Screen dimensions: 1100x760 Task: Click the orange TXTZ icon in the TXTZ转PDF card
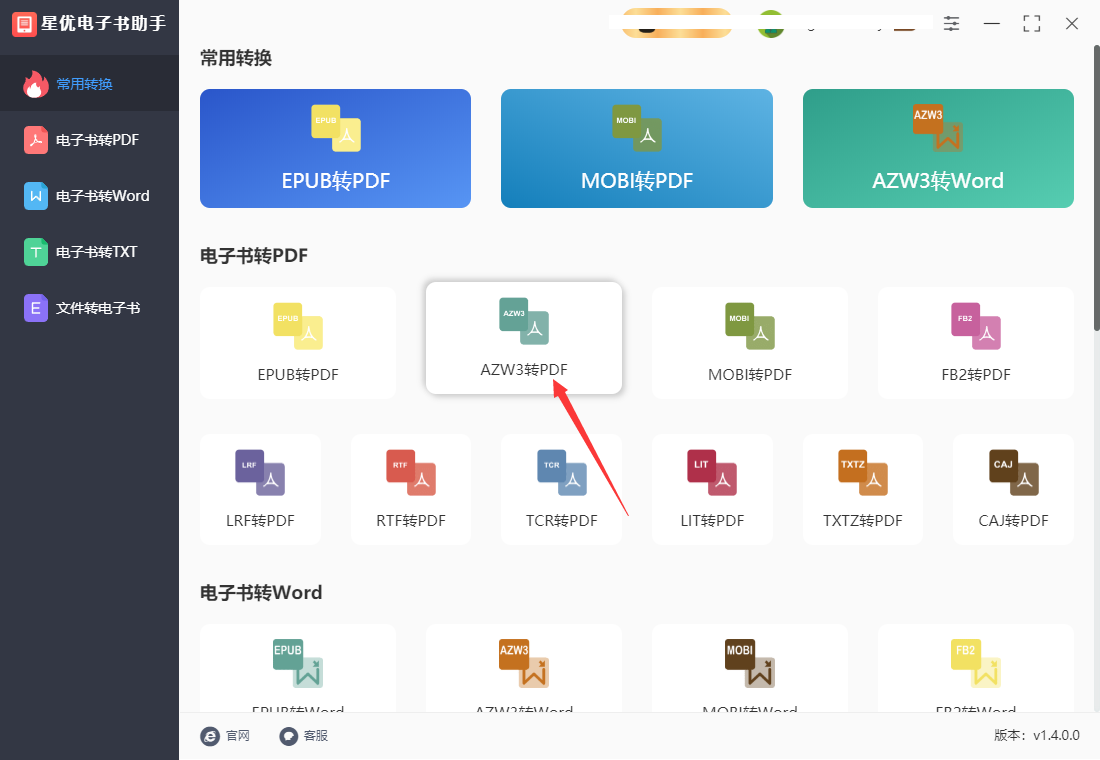click(x=863, y=473)
